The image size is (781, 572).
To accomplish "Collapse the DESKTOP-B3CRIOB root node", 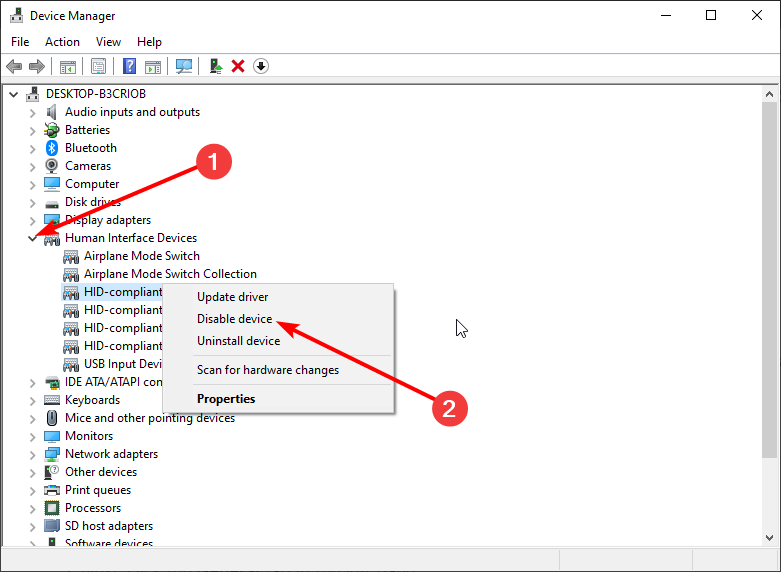I will [x=13, y=94].
